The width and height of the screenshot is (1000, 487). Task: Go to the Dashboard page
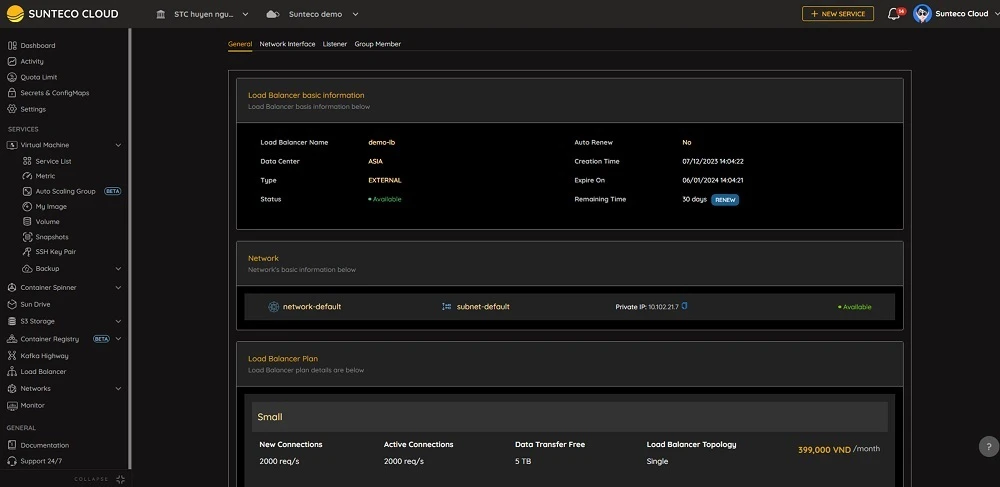click(x=38, y=46)
